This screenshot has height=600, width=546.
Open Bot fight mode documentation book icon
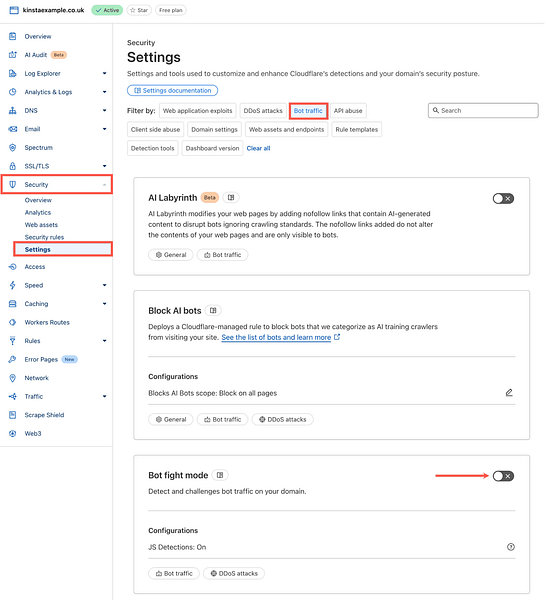click(x=220, y=475)
